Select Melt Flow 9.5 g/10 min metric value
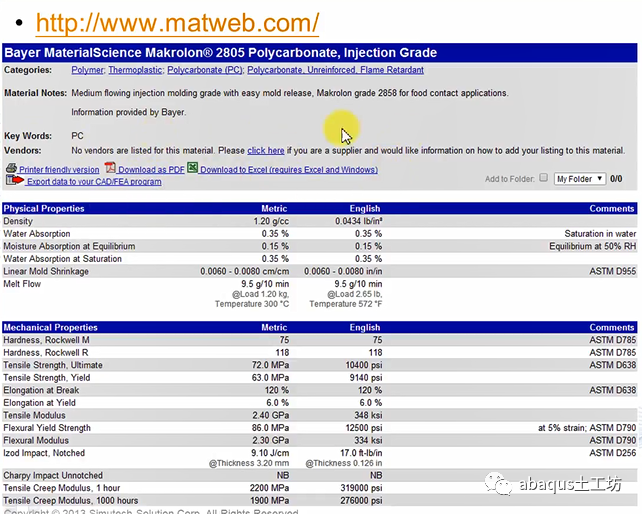 tap(265, 284)
